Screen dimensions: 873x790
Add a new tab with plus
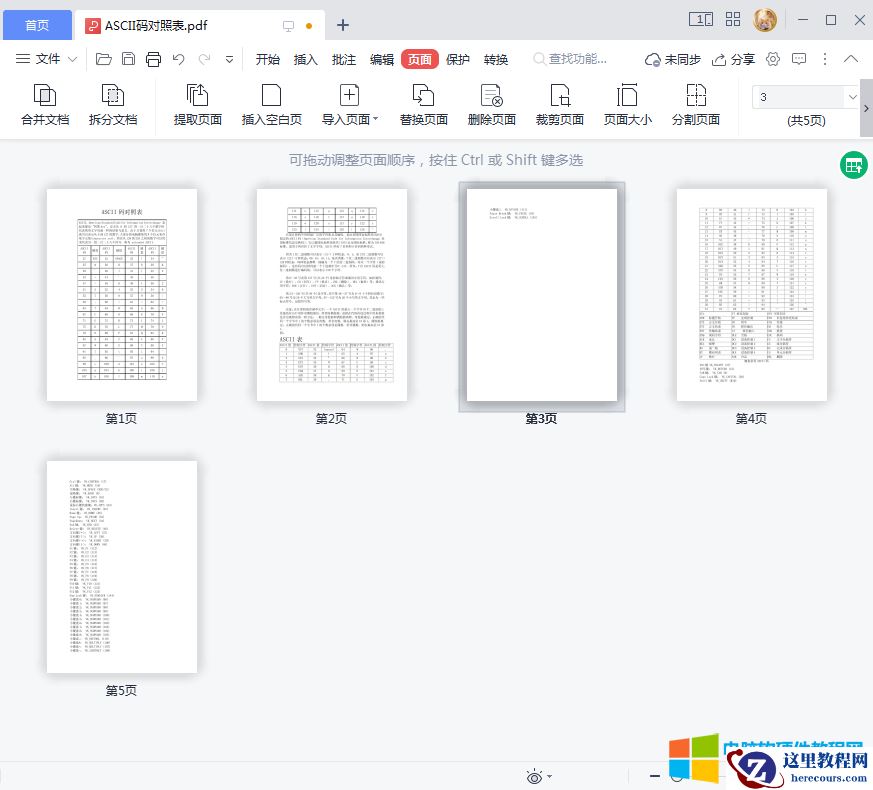pos(343,25)
